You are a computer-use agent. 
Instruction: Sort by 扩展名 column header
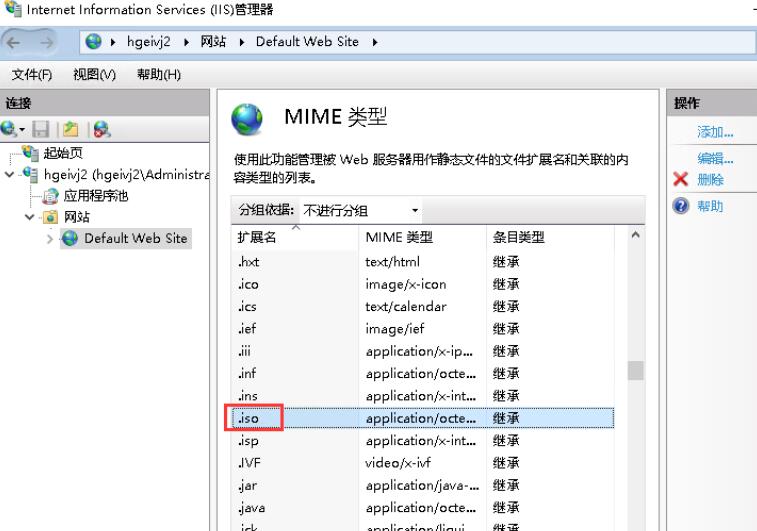tap(294, 237)
